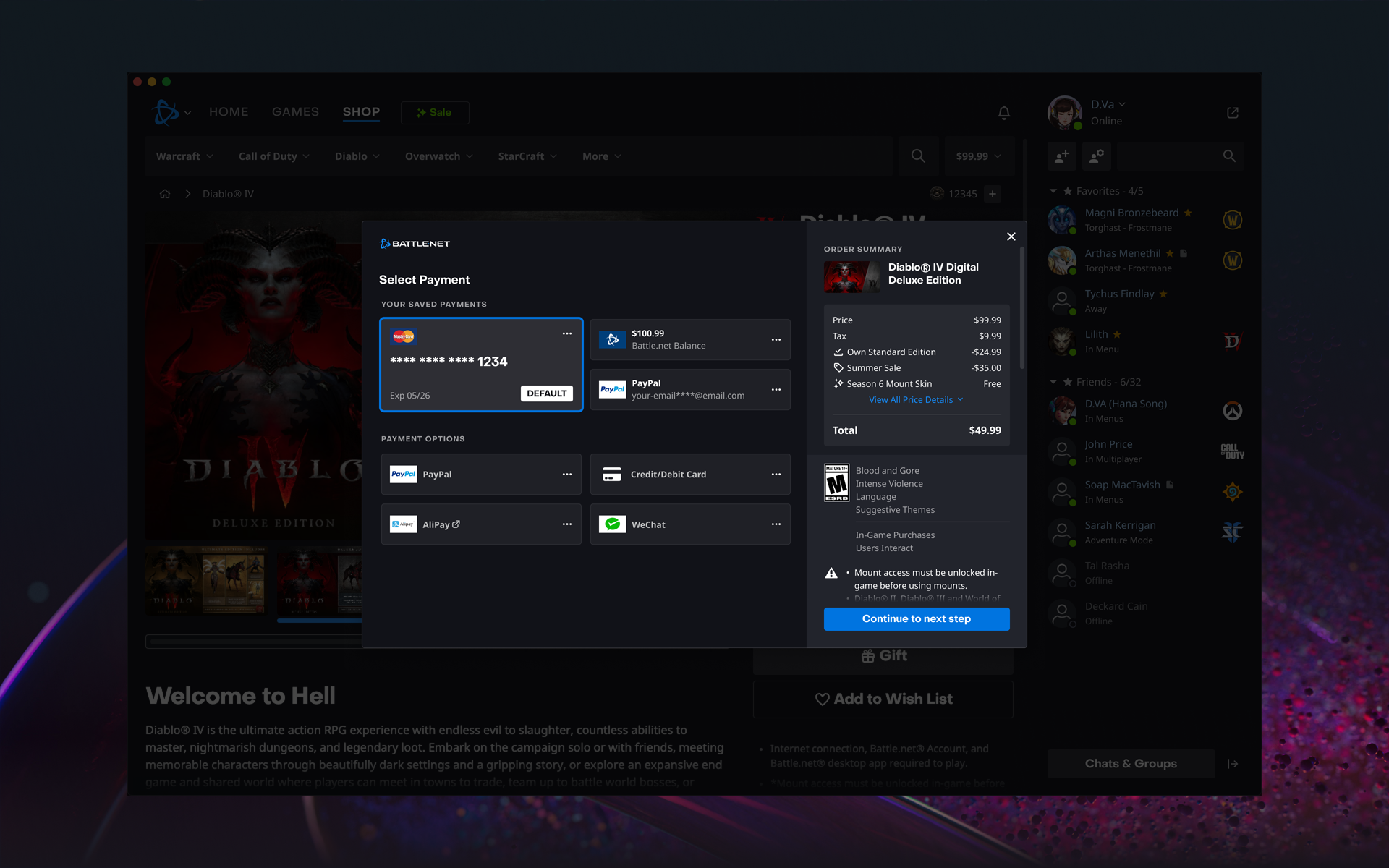
Task: Expand the Diablo dropdown
Action: coord(357,156)
